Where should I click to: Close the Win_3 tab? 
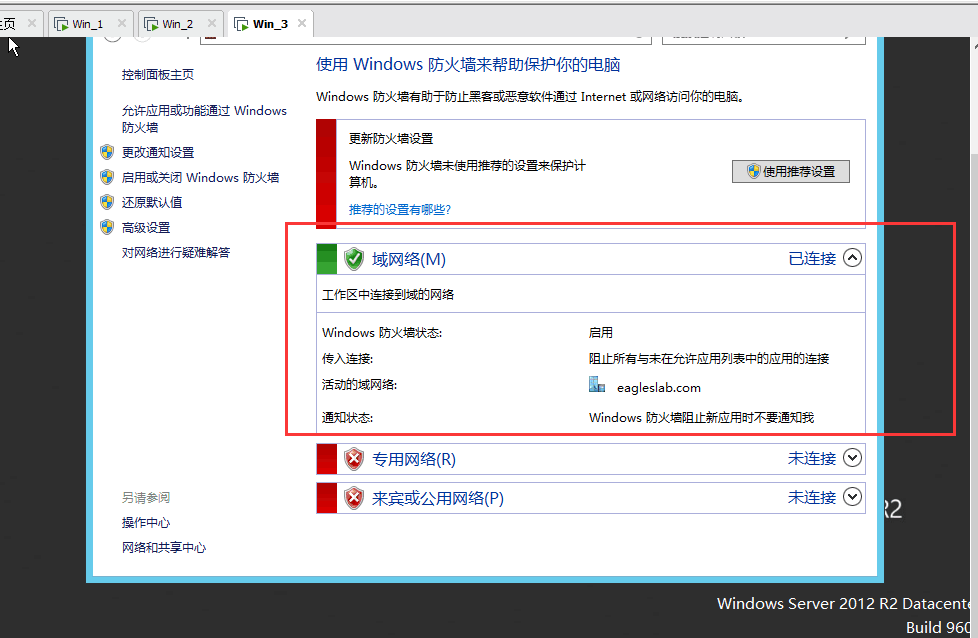tap(302, 24)
